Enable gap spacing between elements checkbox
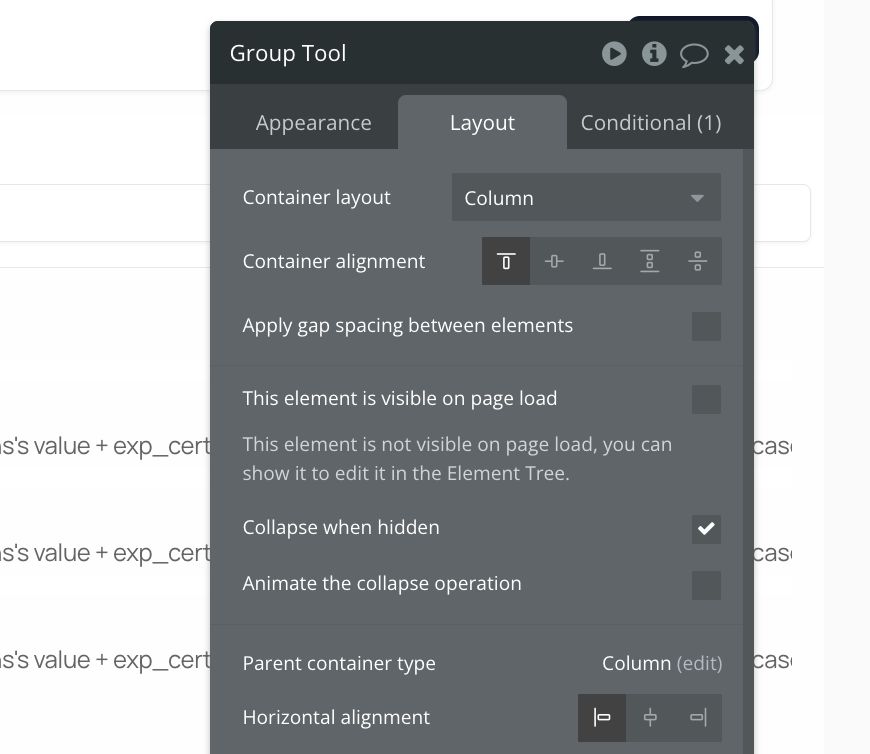The image size is (870, 754). [x=706, y=326]
